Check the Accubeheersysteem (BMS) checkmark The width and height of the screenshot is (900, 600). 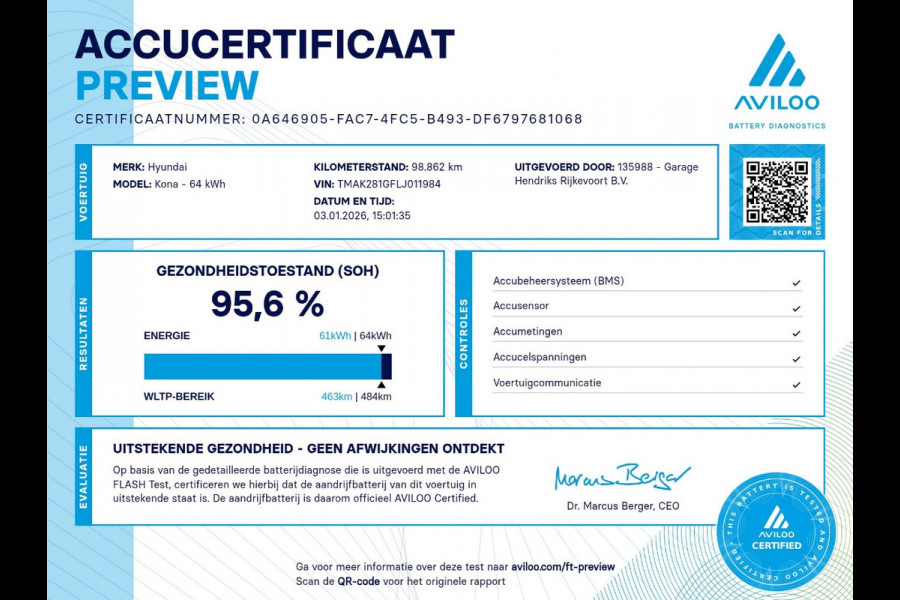[795, 281]
